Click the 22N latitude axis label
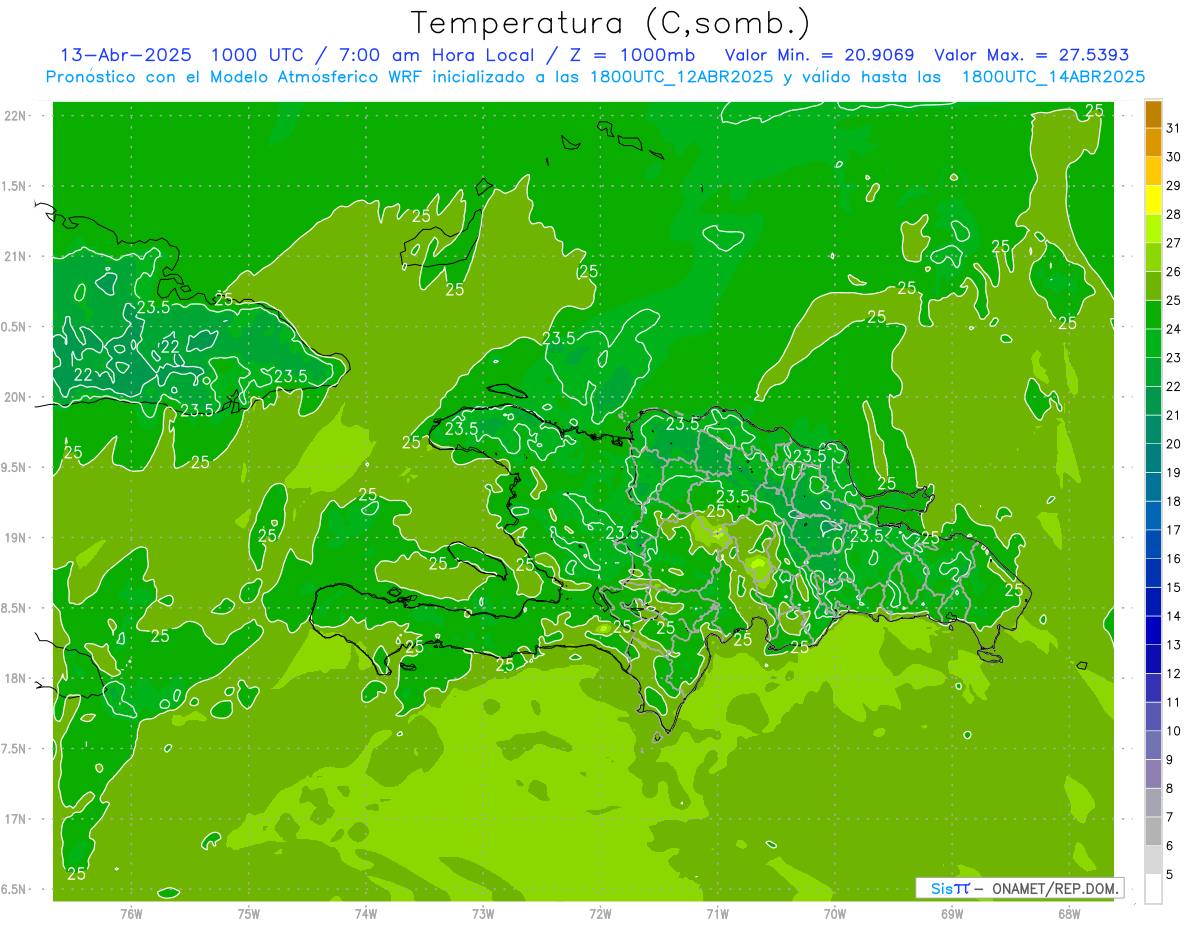Viewport: 1200px width, 927px height. [x=16, y=116]
